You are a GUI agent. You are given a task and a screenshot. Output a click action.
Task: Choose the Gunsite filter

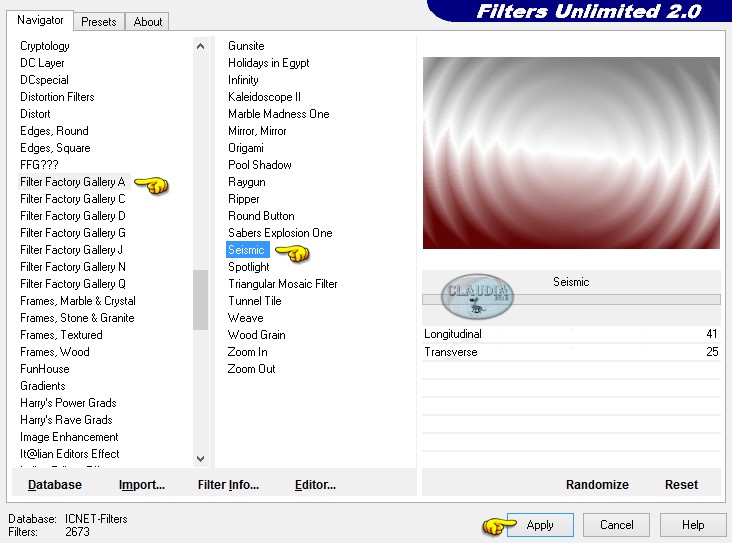tap(246, 46)
